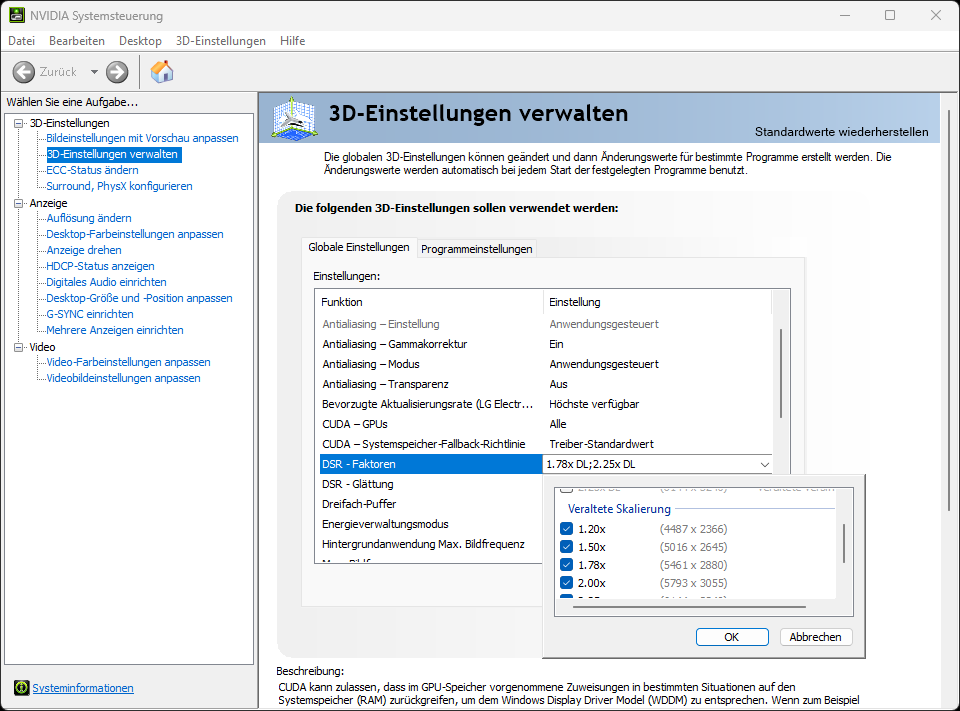Click the Funktion column header

(x=429, y=302)
